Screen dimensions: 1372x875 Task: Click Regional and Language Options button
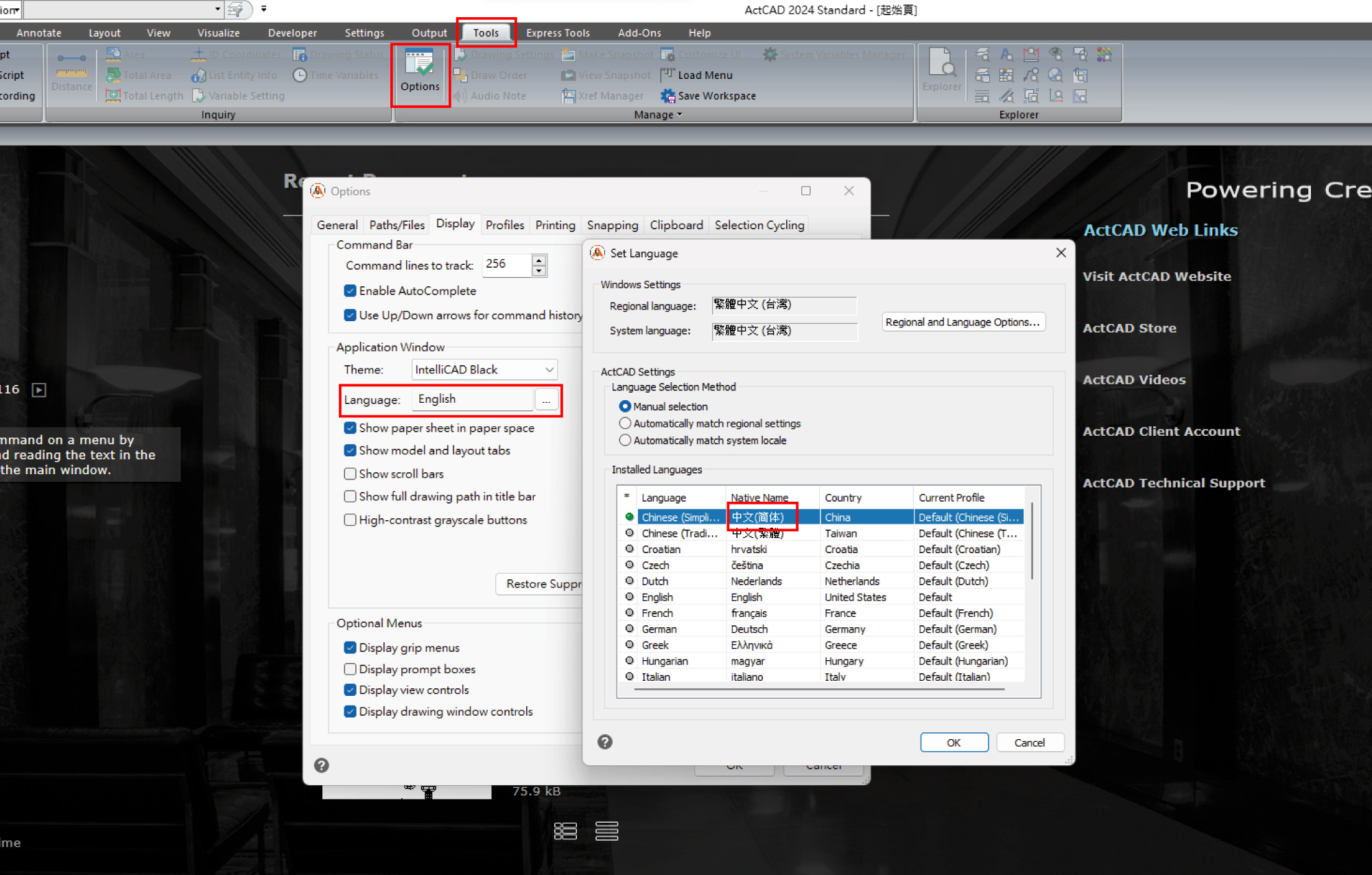pyautogui.click(x=962, y=322)
